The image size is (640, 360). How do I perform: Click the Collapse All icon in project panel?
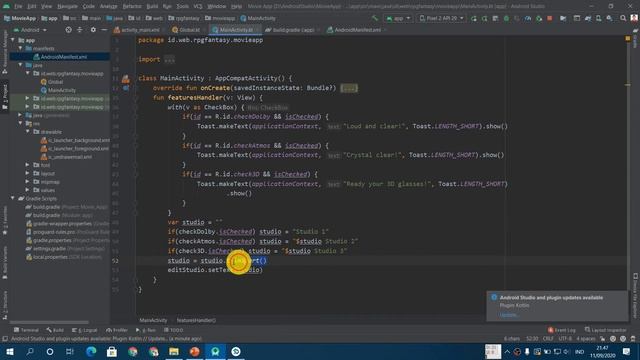coord(80,30)
